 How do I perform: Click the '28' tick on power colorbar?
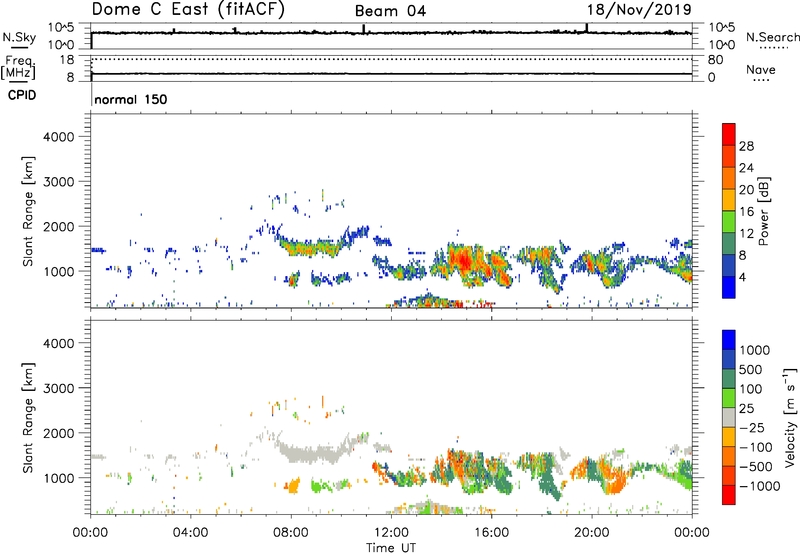point(746,146)
